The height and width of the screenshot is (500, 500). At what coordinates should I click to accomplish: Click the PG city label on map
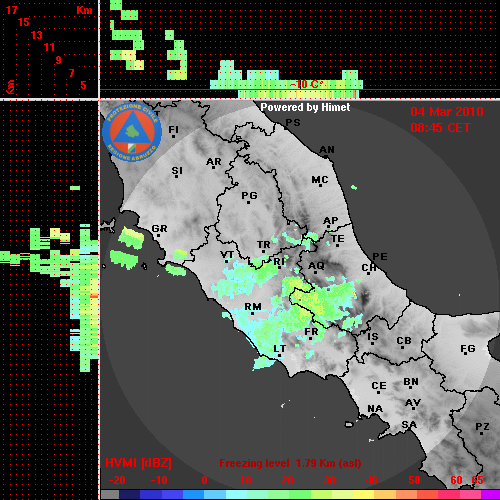coord(249,195)
